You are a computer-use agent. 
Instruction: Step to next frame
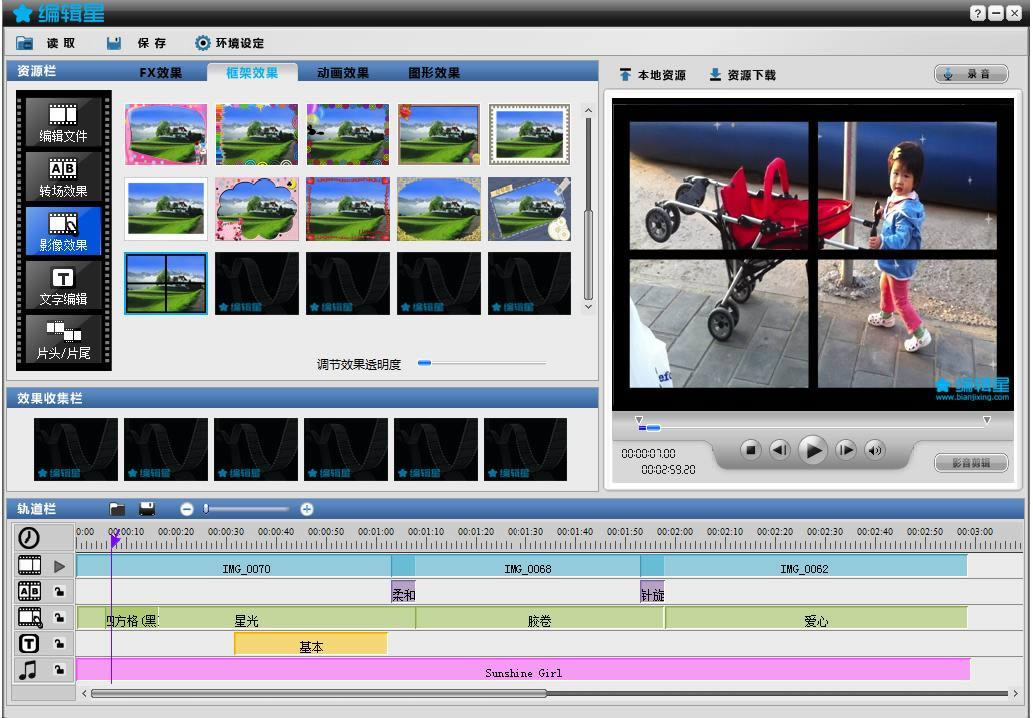click(845, 451)
